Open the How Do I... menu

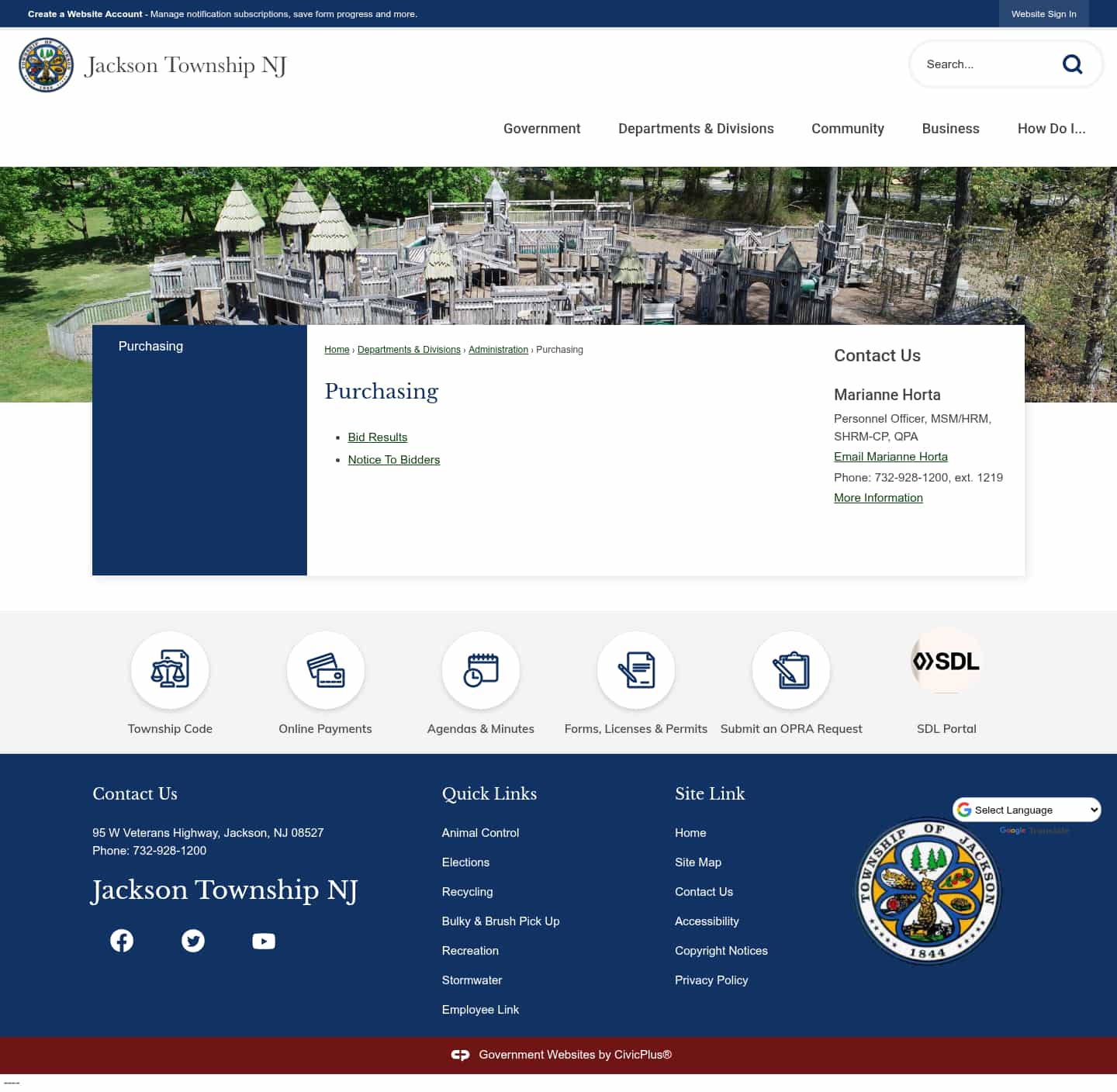point(1051,129)
